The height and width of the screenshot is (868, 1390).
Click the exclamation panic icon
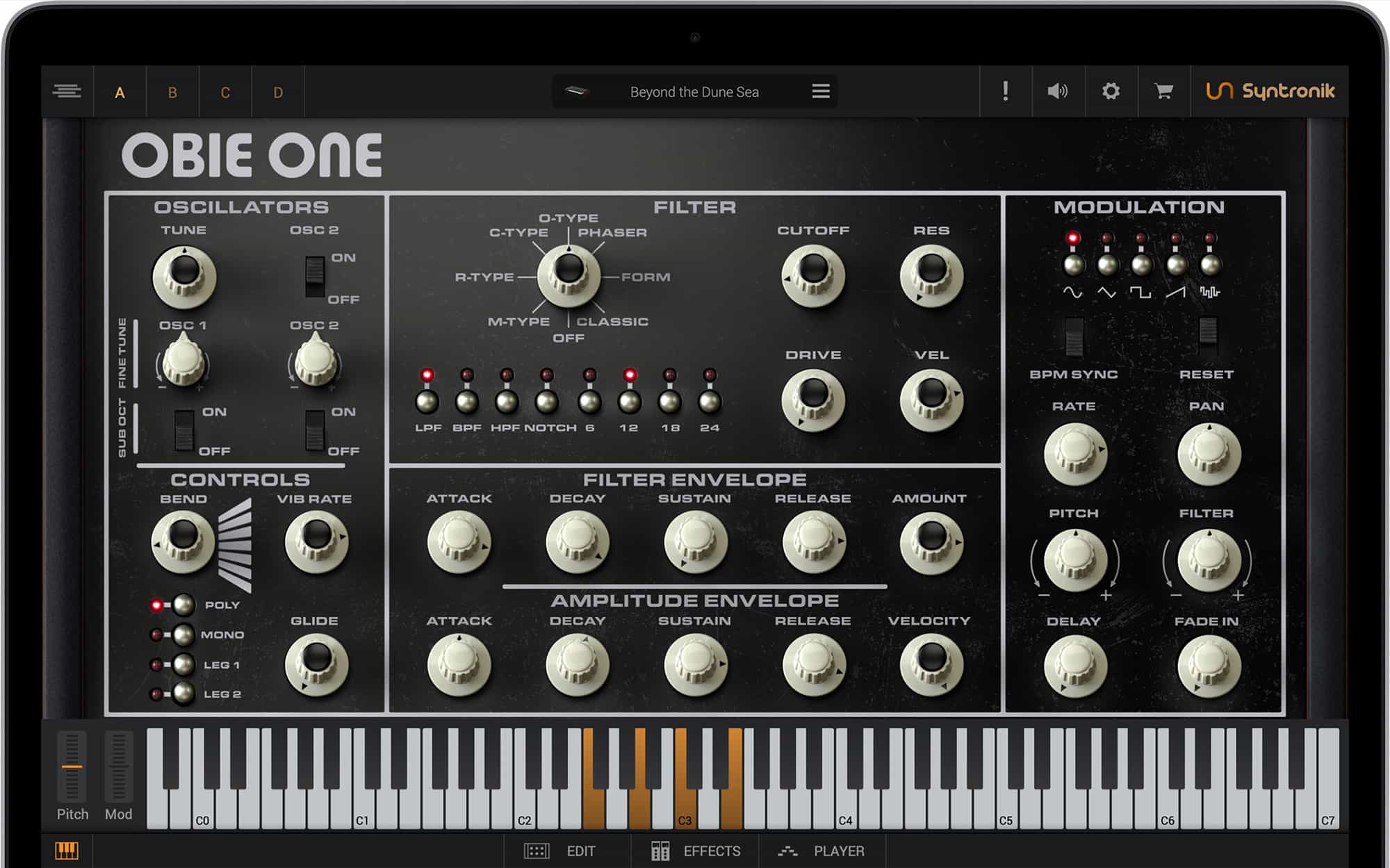1006,91
